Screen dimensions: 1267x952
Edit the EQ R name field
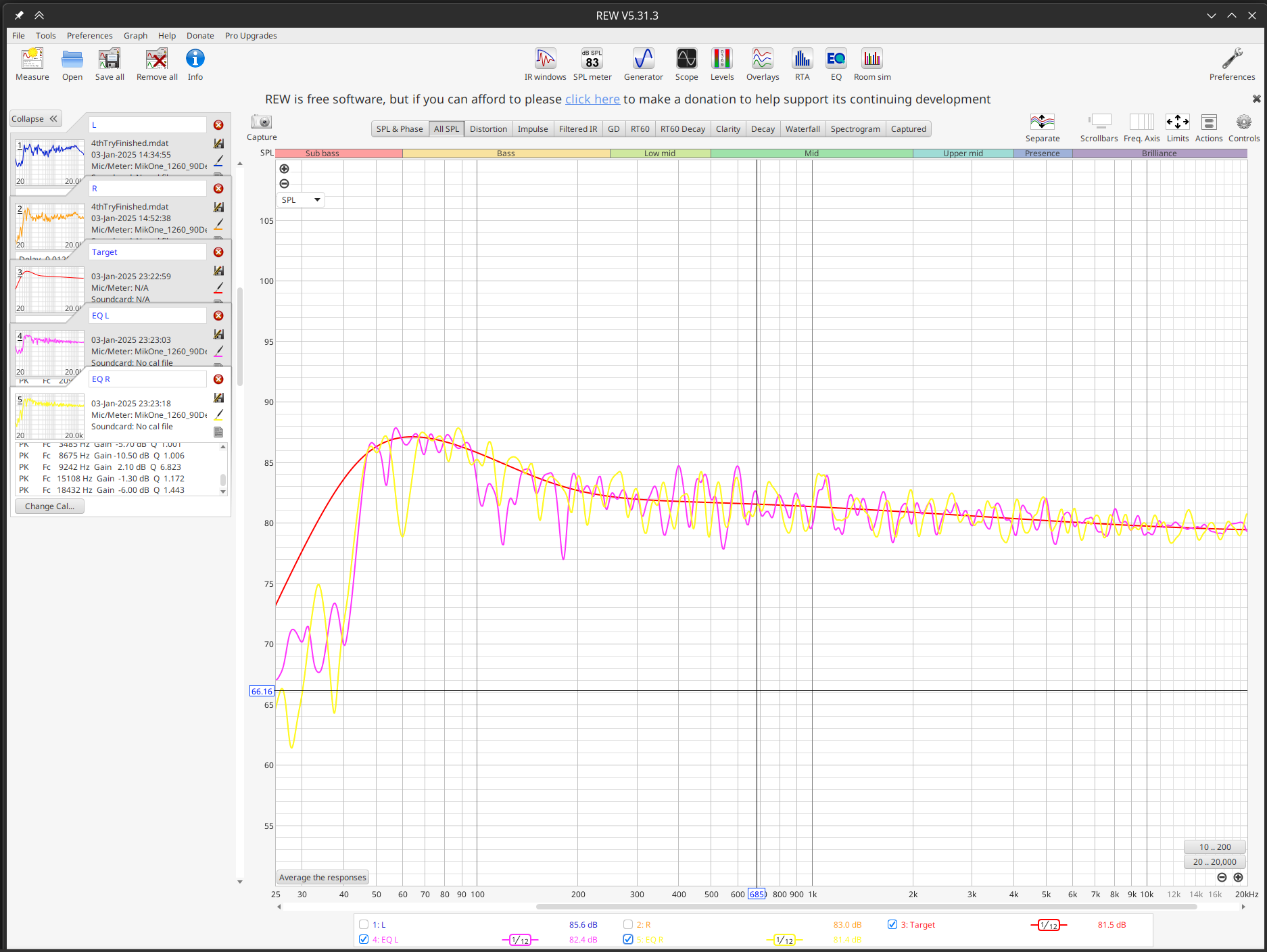pos(147,379)
